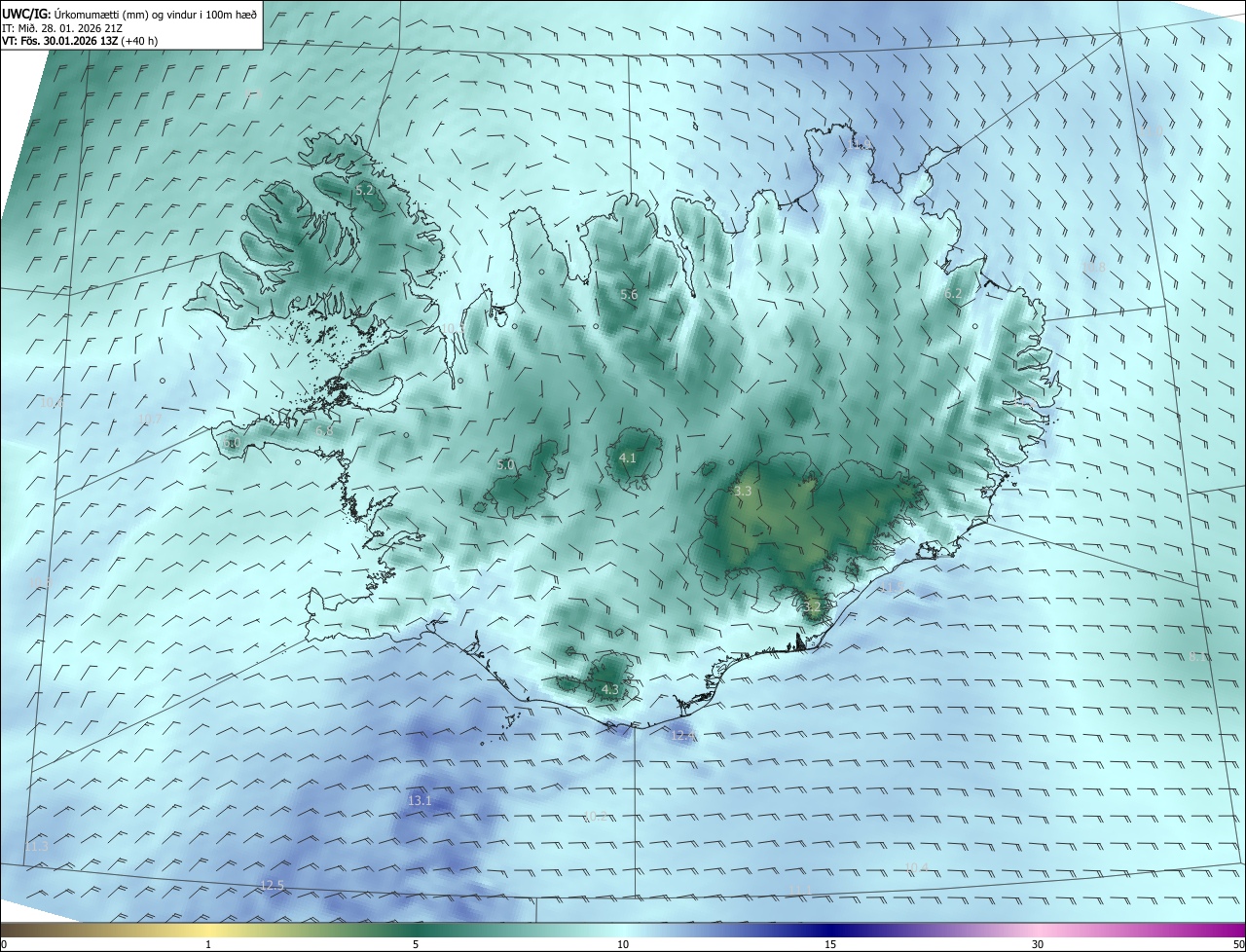Click the 10 tick on the color scale
Viewport: 1246px width, 952px height.
click(x=623, y=944)
